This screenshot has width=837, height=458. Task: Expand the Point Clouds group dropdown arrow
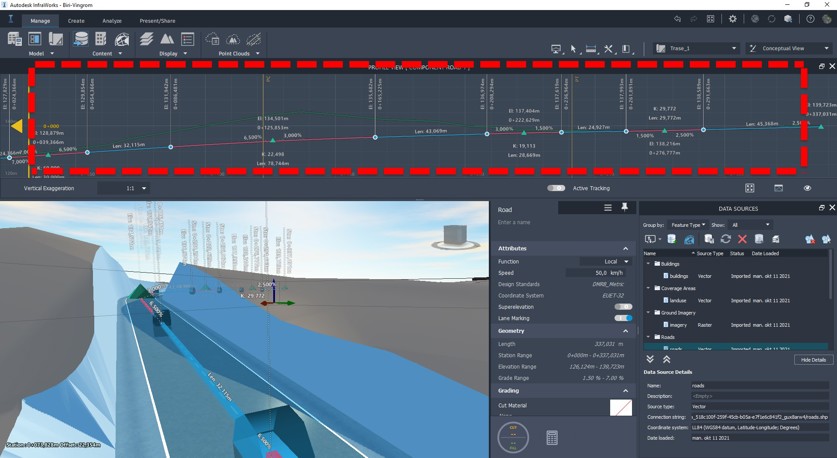(257, 53)
